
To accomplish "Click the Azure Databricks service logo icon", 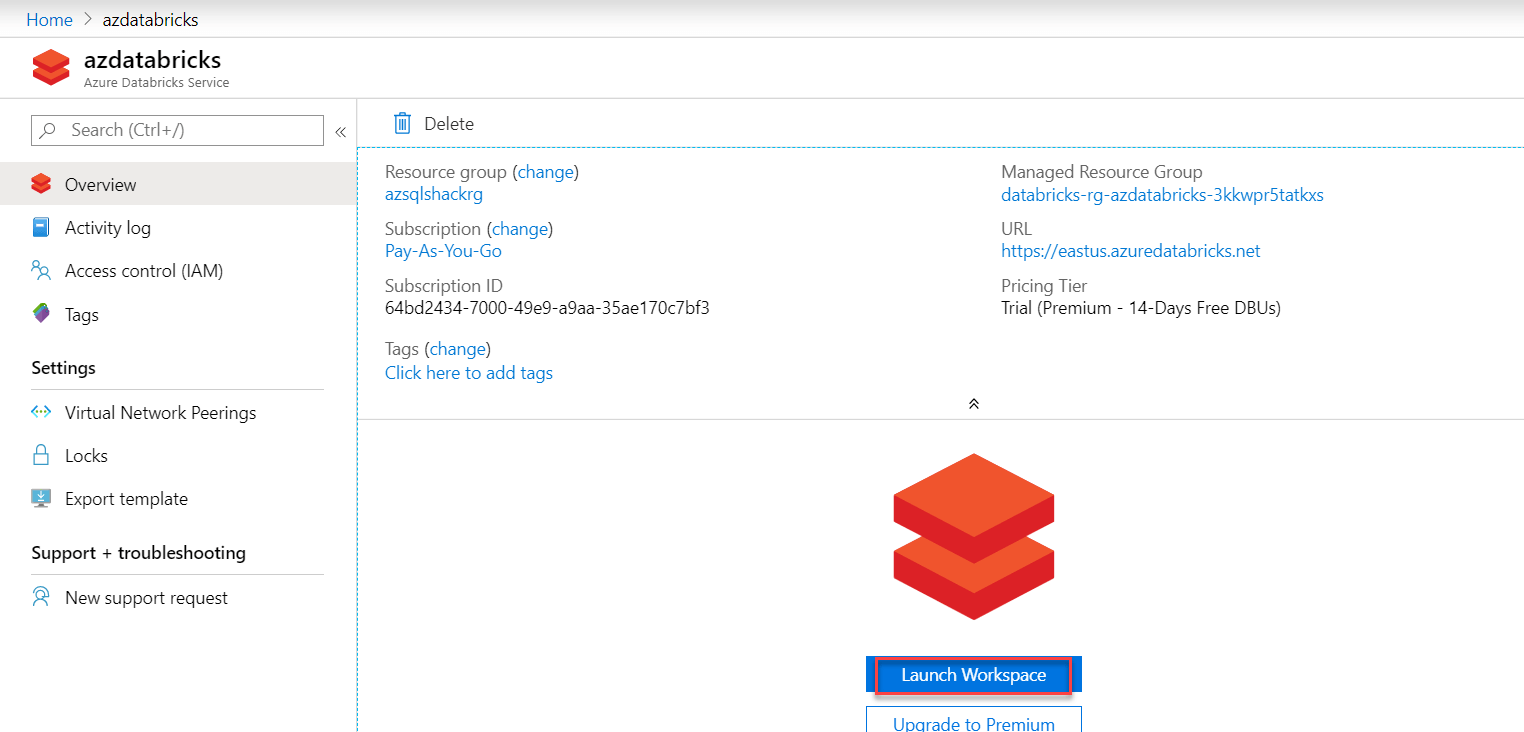I will coord(51,67).
